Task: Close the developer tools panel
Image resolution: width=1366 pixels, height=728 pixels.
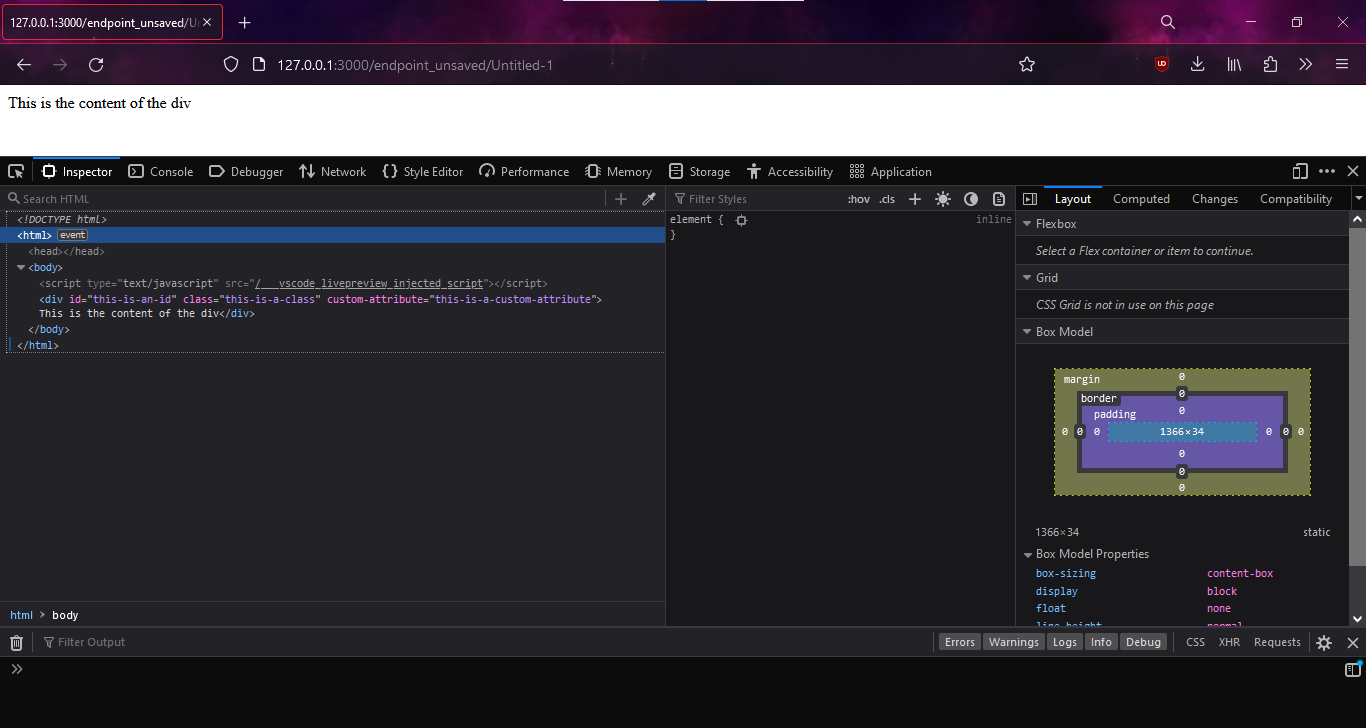Action: (x=1353, y=171)
